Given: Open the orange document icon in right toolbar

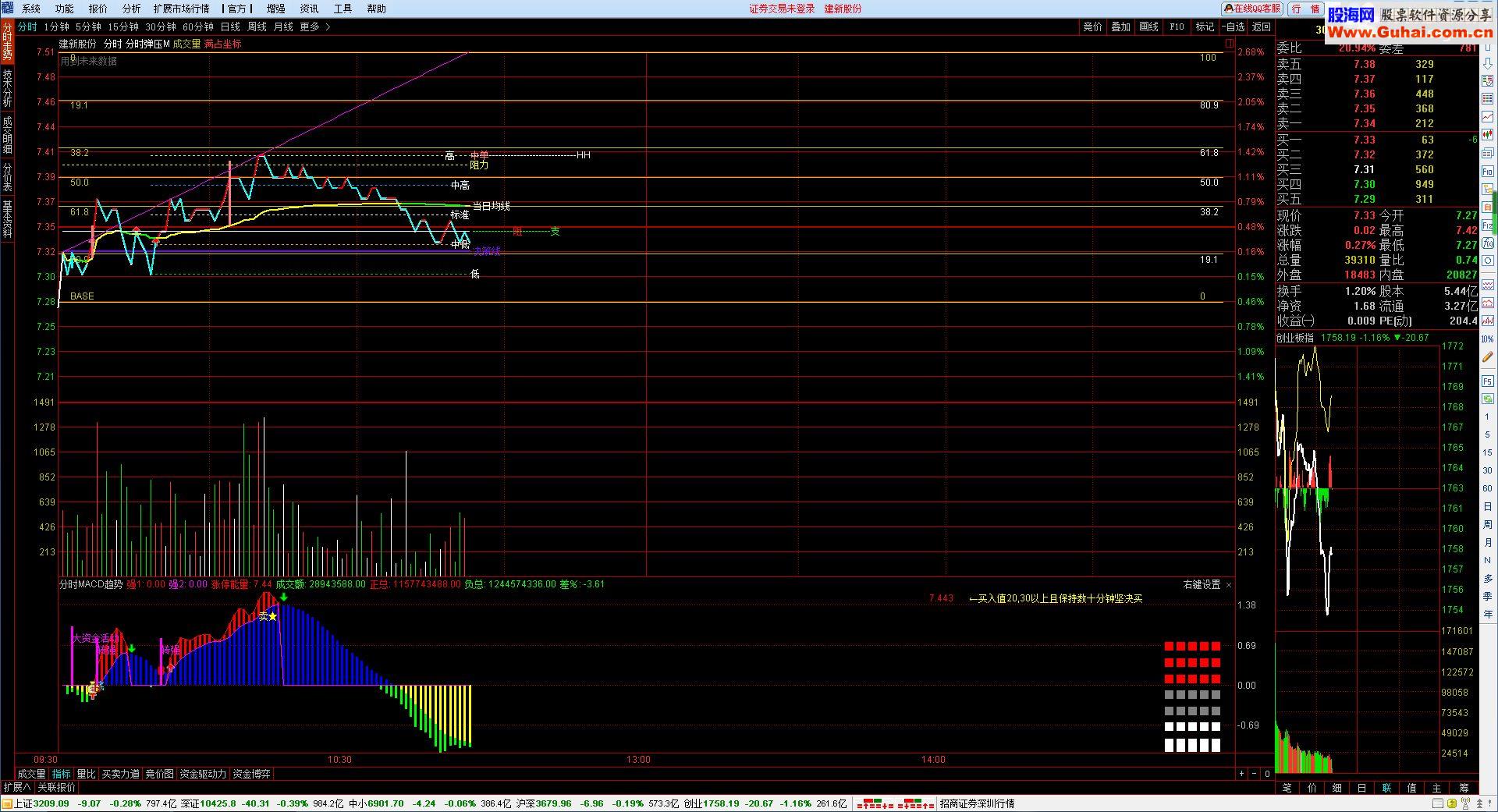Looking at the screenshot, I should point(1488,207).
